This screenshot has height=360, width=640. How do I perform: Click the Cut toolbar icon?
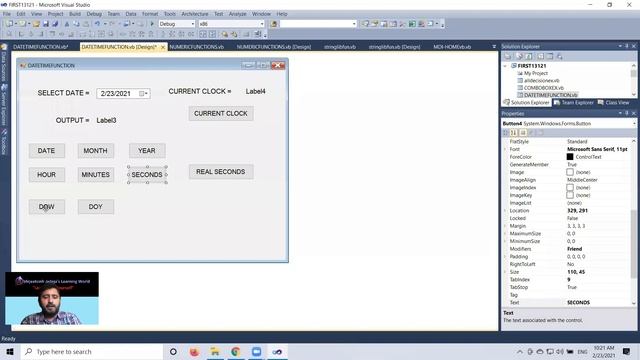pos(67,24)
